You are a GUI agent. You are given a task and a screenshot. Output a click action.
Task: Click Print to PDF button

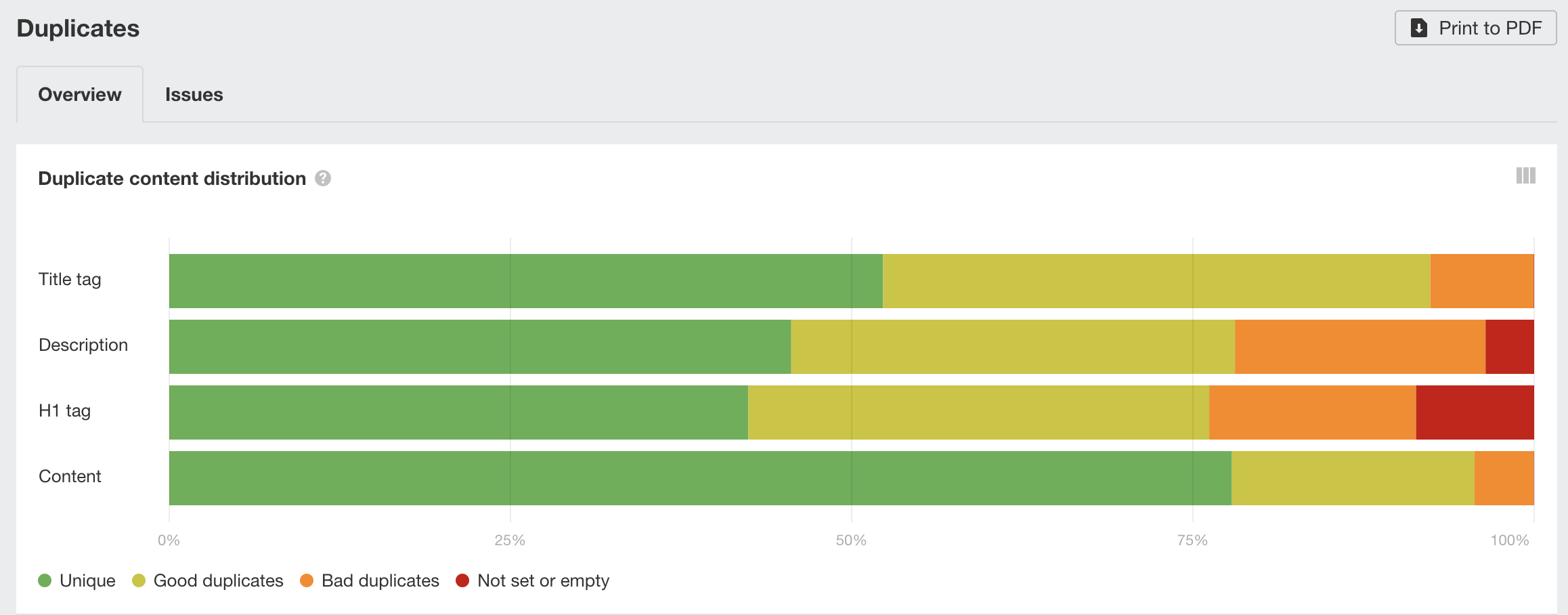1475,28
